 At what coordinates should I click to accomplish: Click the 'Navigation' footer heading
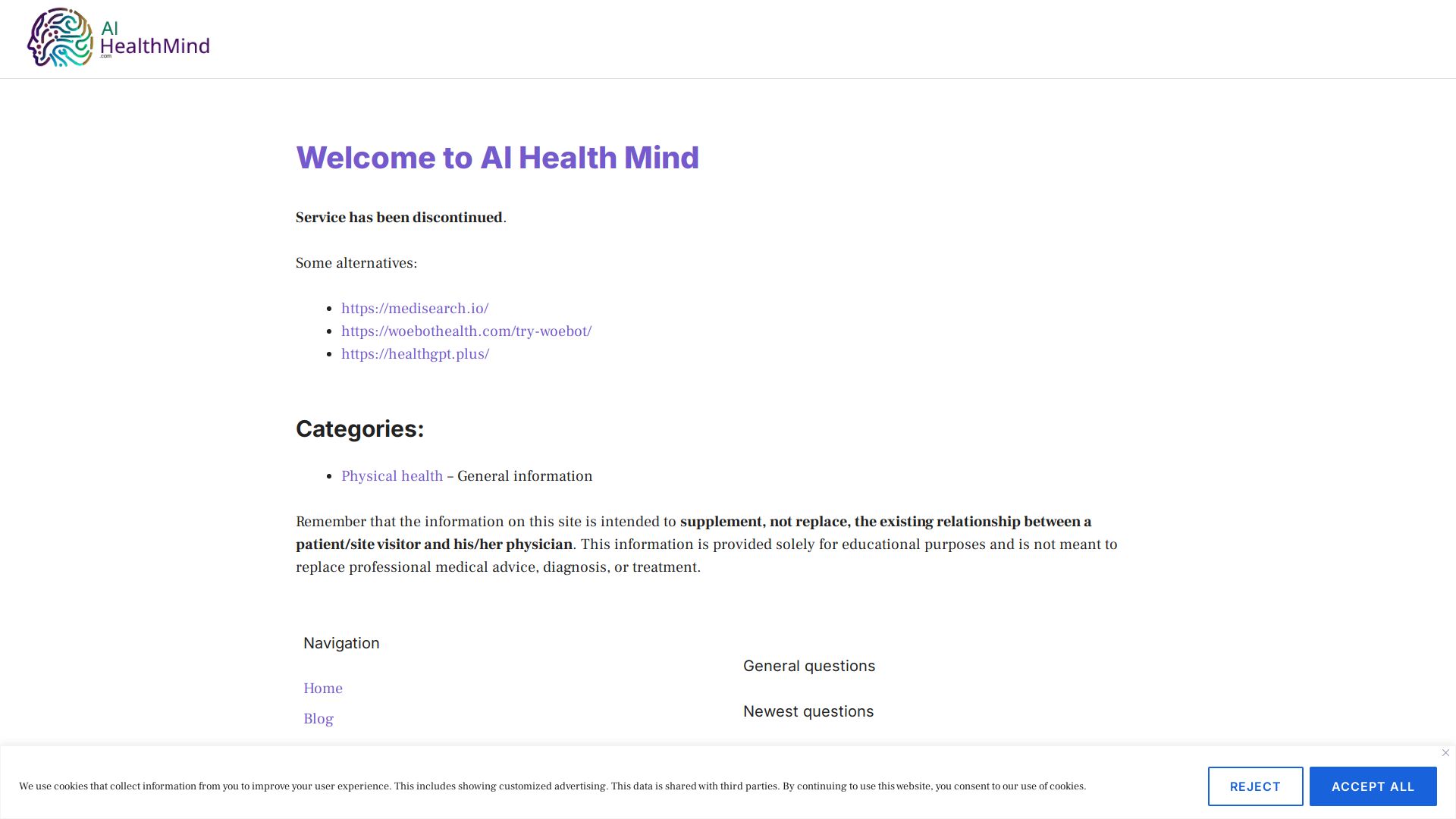coord(341,642)
